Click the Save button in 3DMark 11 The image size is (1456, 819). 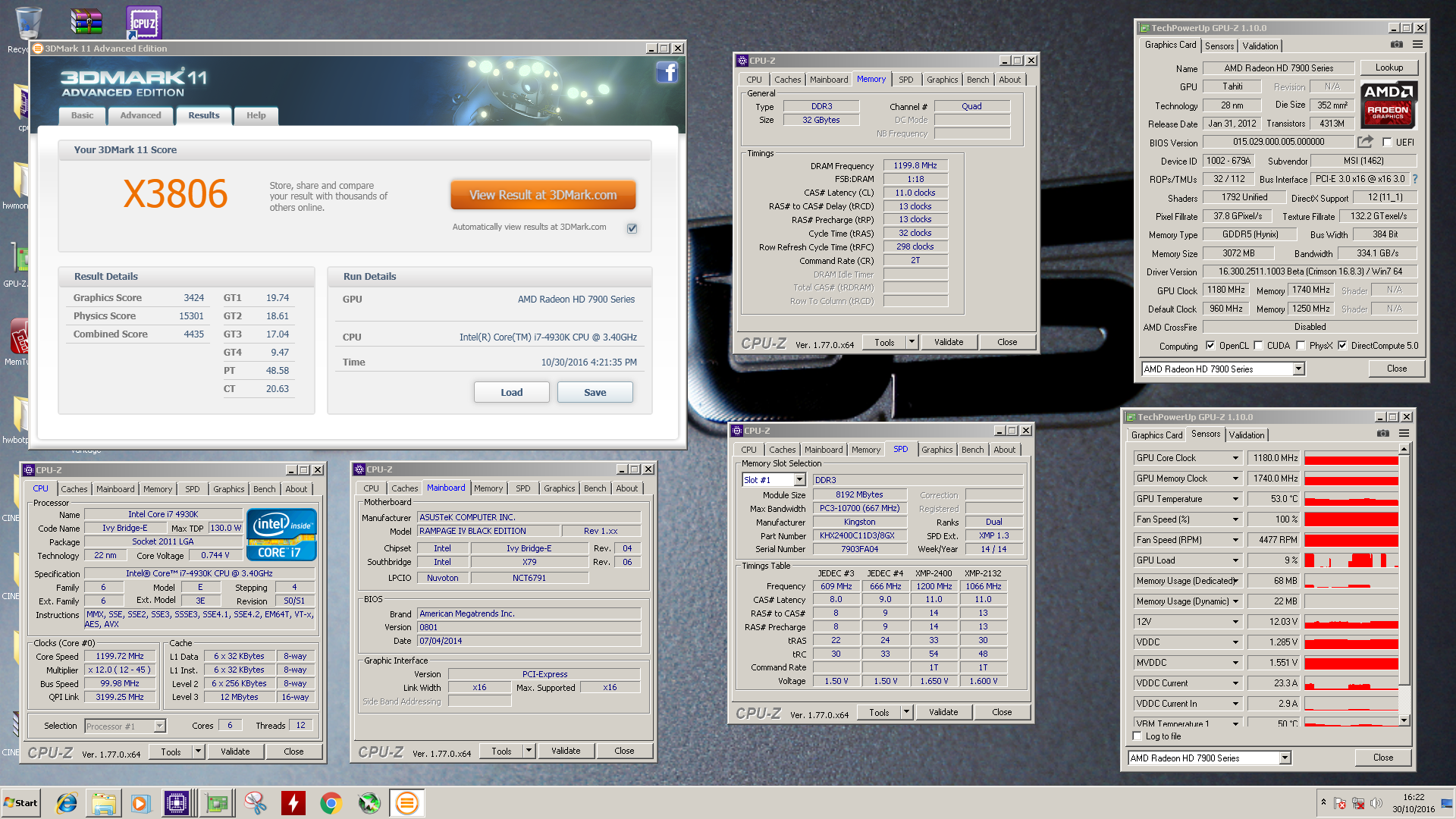tap(595, 392)
